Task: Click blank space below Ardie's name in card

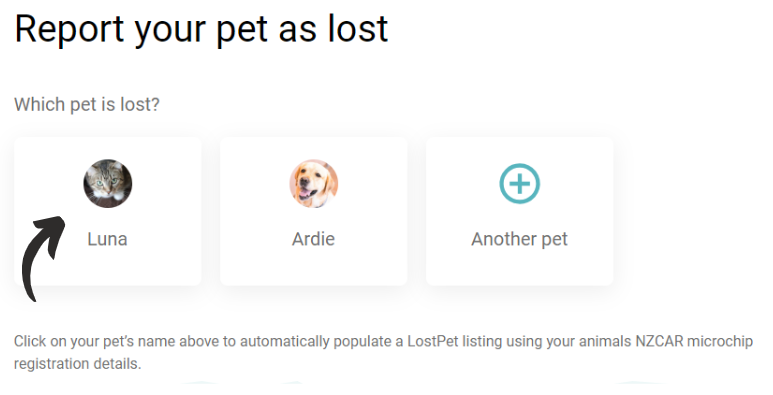Action: (314, 267)
